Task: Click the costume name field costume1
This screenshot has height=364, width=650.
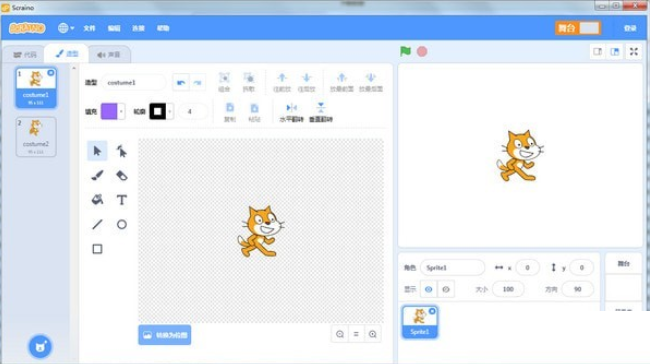Action: coord(133,83)
